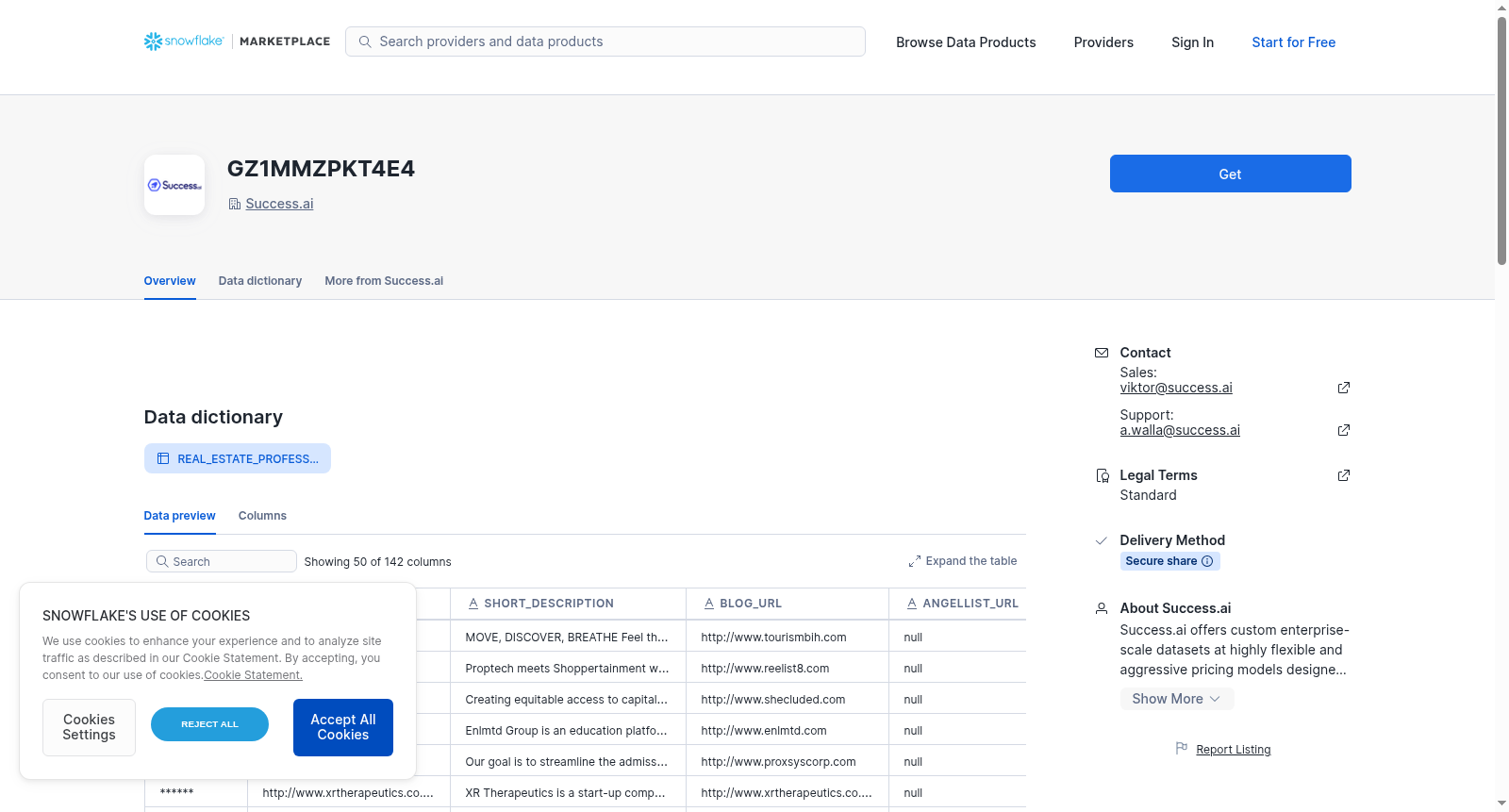The width and height of the screenshot is (1509, 812).
Task: Click the ANGELLIST_URL column header
Action: (957, 604)
